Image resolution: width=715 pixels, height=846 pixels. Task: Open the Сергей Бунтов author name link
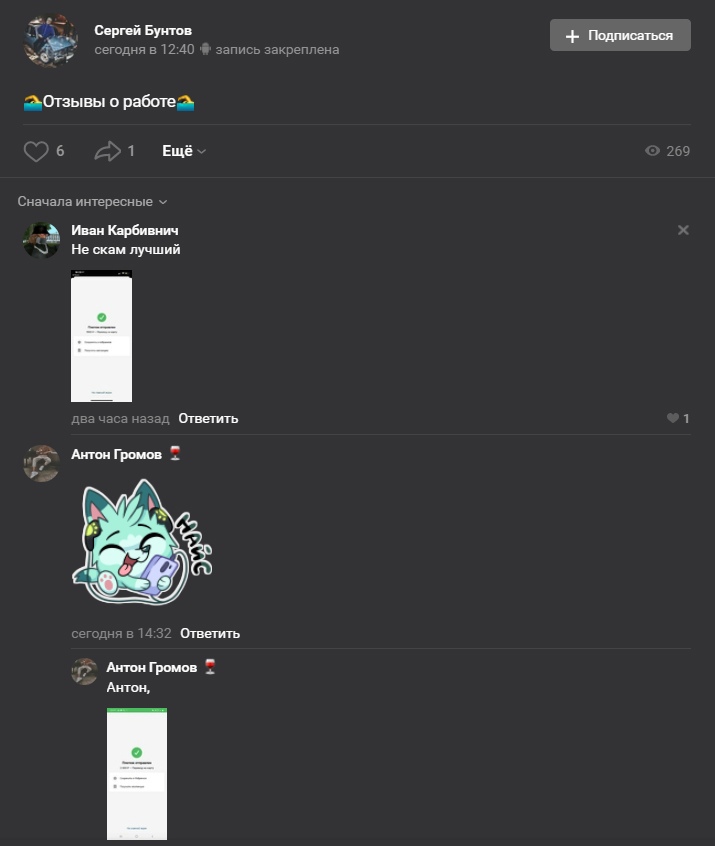click(143, 31)
